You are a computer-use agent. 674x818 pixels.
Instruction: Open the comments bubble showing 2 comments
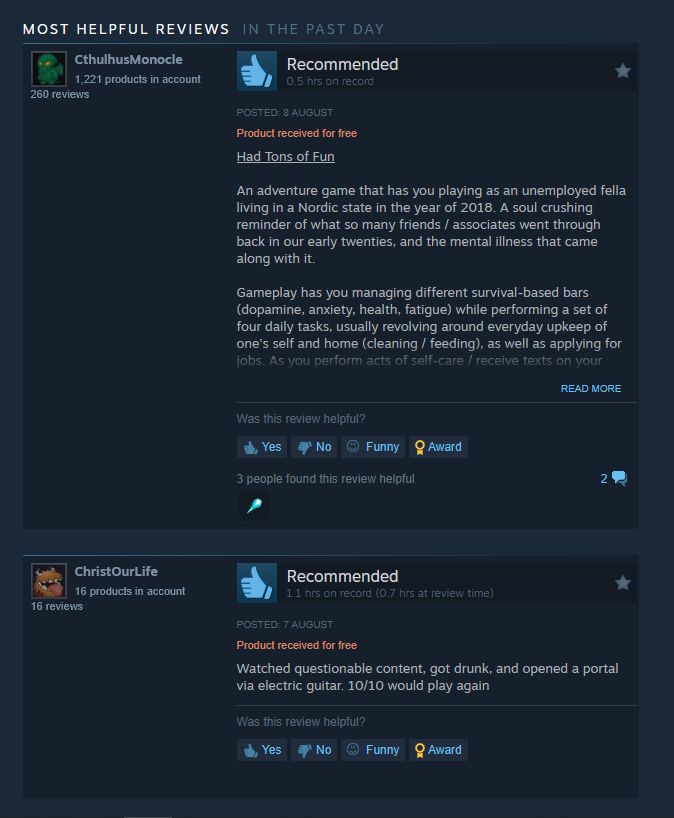pos(613,478)
